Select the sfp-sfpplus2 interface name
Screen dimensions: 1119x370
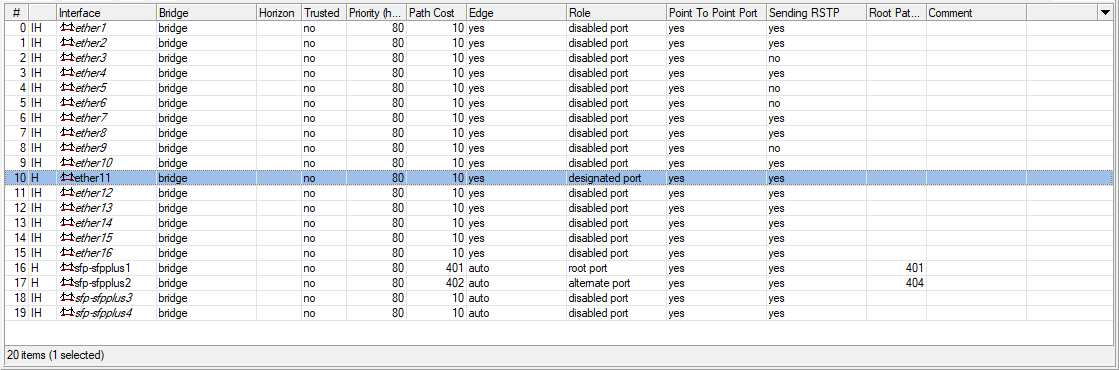tap(103, 283)
